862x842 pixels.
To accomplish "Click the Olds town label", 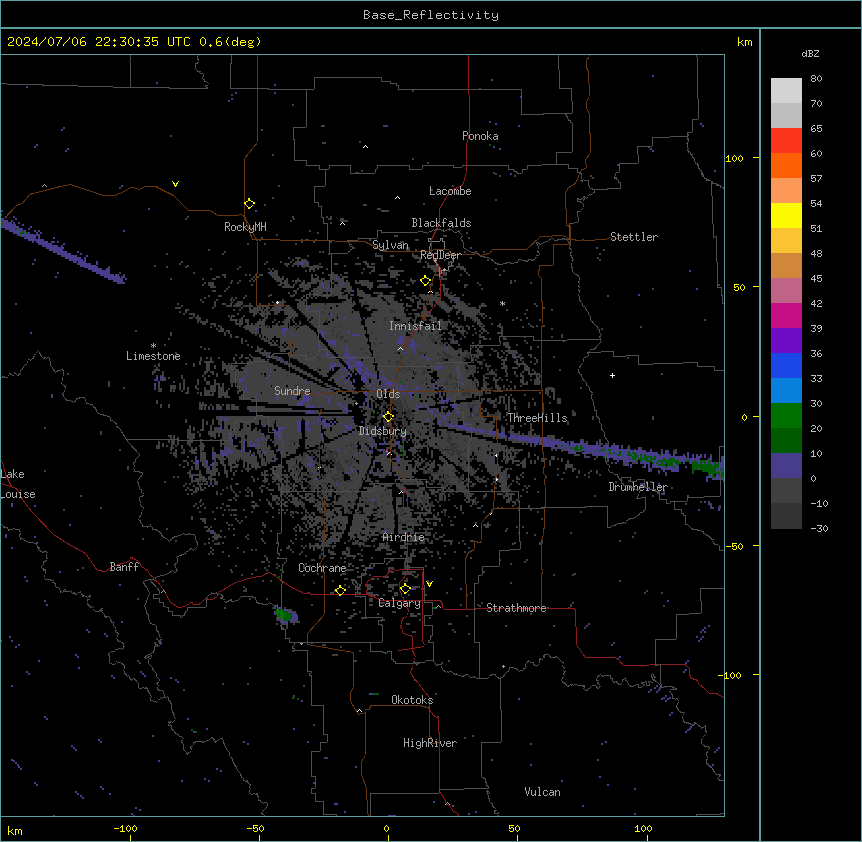I will tap(388, 394).
